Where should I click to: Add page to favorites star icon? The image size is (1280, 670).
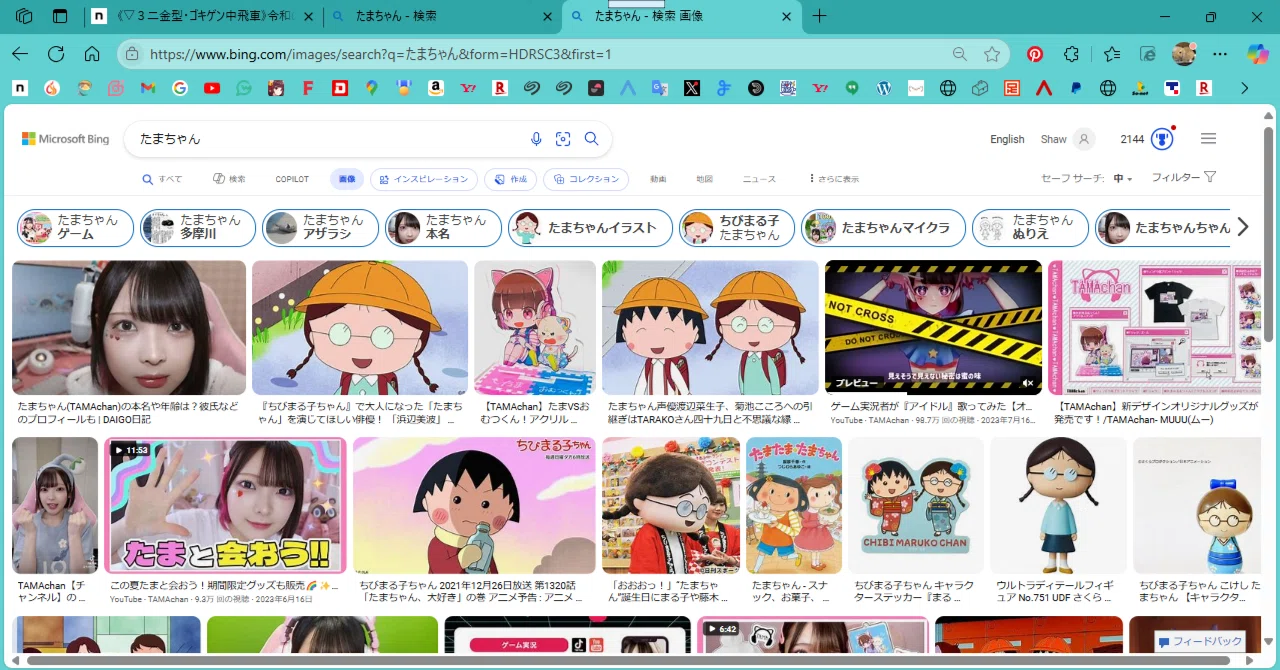tap(992, 54)
